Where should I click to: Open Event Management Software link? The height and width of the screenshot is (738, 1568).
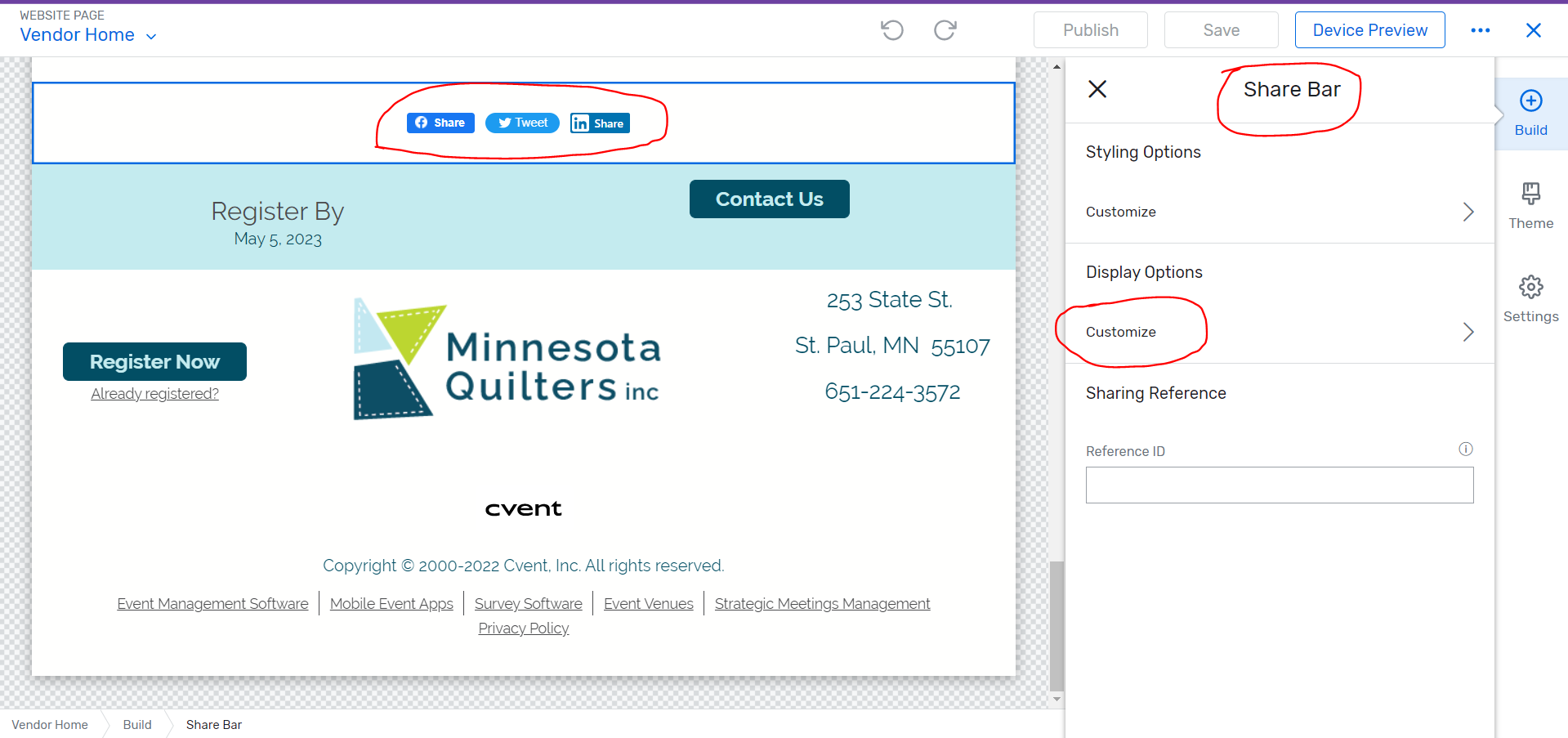pos(212,604)
